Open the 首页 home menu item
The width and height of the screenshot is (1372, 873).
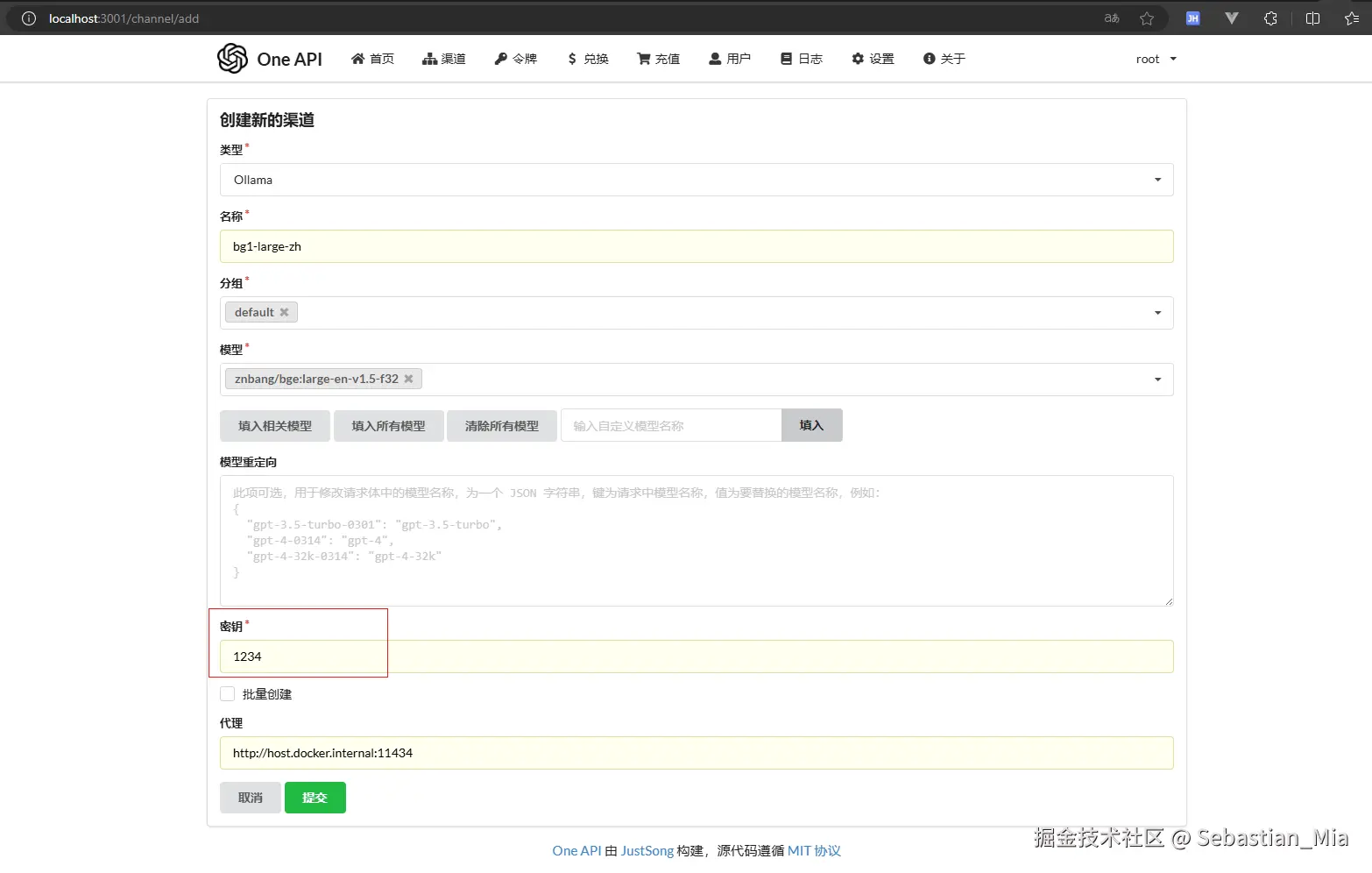372,59
